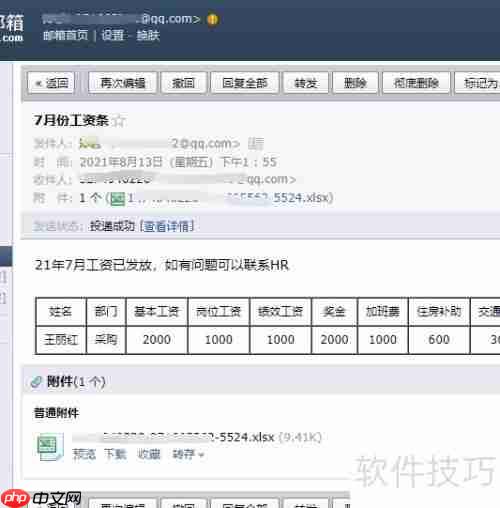Select the 基本工资 header cell
Screen dimensions: 500x508
point(157,312)
